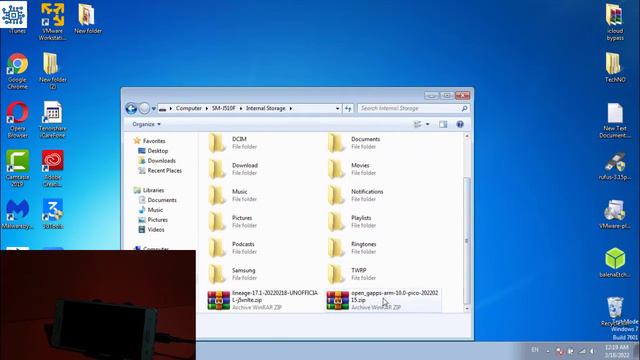The width and height of the screenshot is (640, 360).
Task: Launch Malwarebytes desktop shortcut
Action: (x=17, y=214)
